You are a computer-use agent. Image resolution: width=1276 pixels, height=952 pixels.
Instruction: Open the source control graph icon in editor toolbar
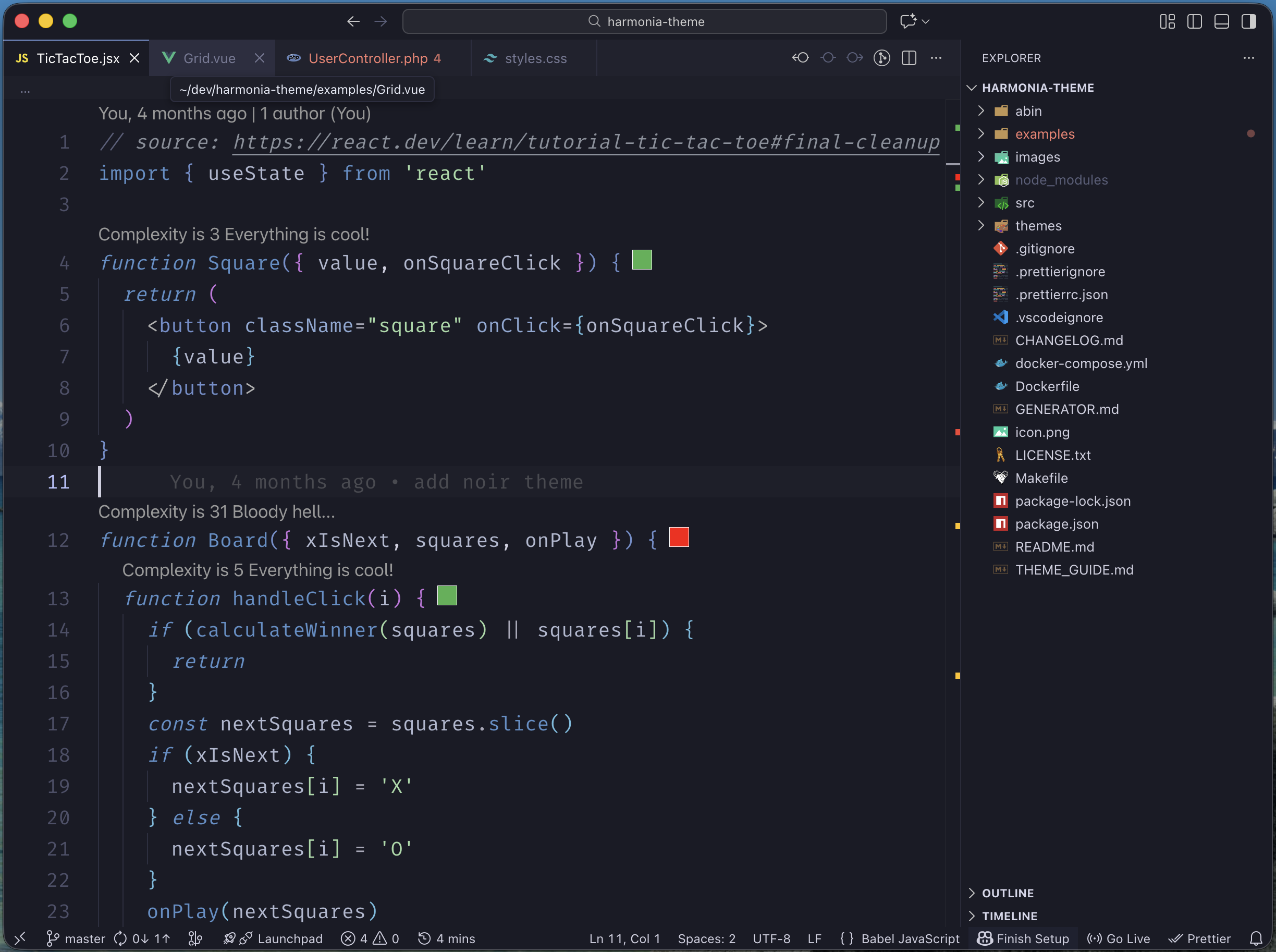click(x=881, y=58)
